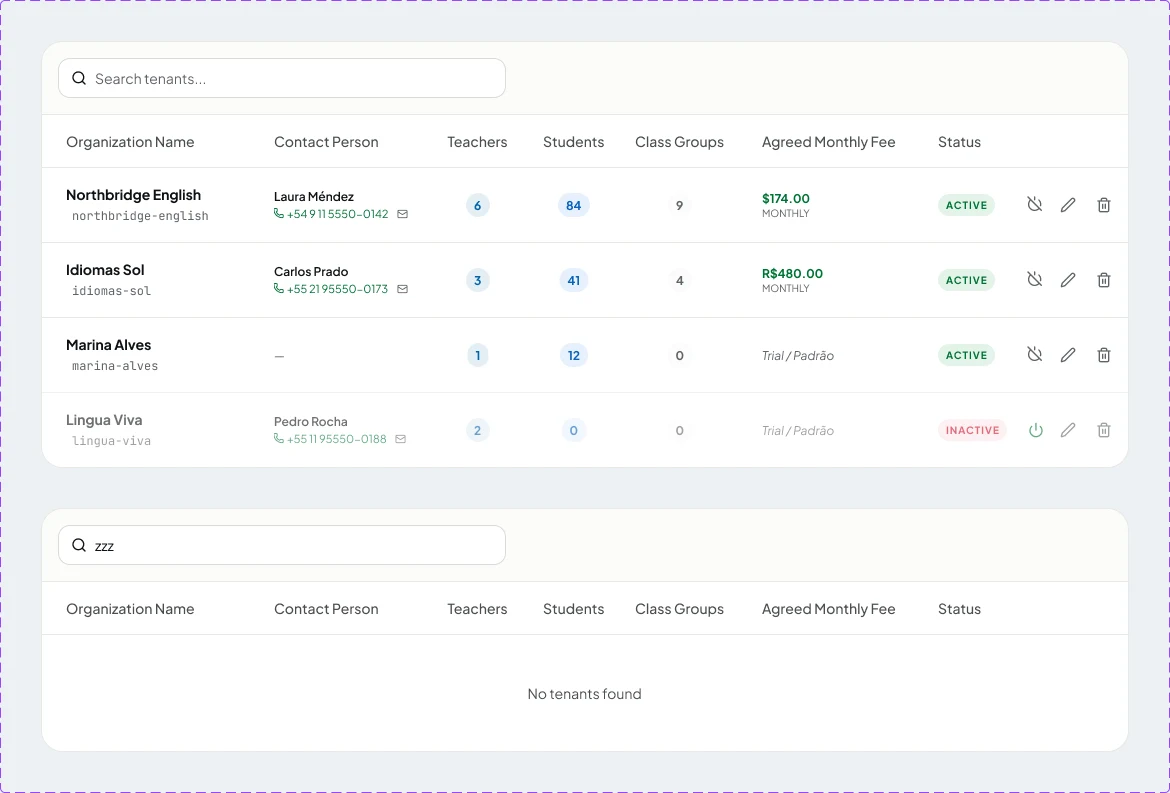This screenshot has height=793, width=1170.
Task: Edit Idiomas Sol with pencil icon
Action: click(1068, 280)
